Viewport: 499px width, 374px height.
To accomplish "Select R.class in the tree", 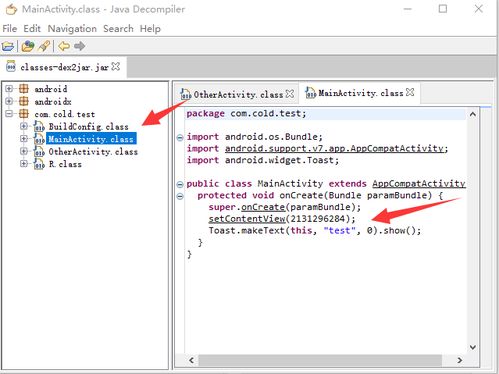I will pyautogui.click(x=65, y=164).
